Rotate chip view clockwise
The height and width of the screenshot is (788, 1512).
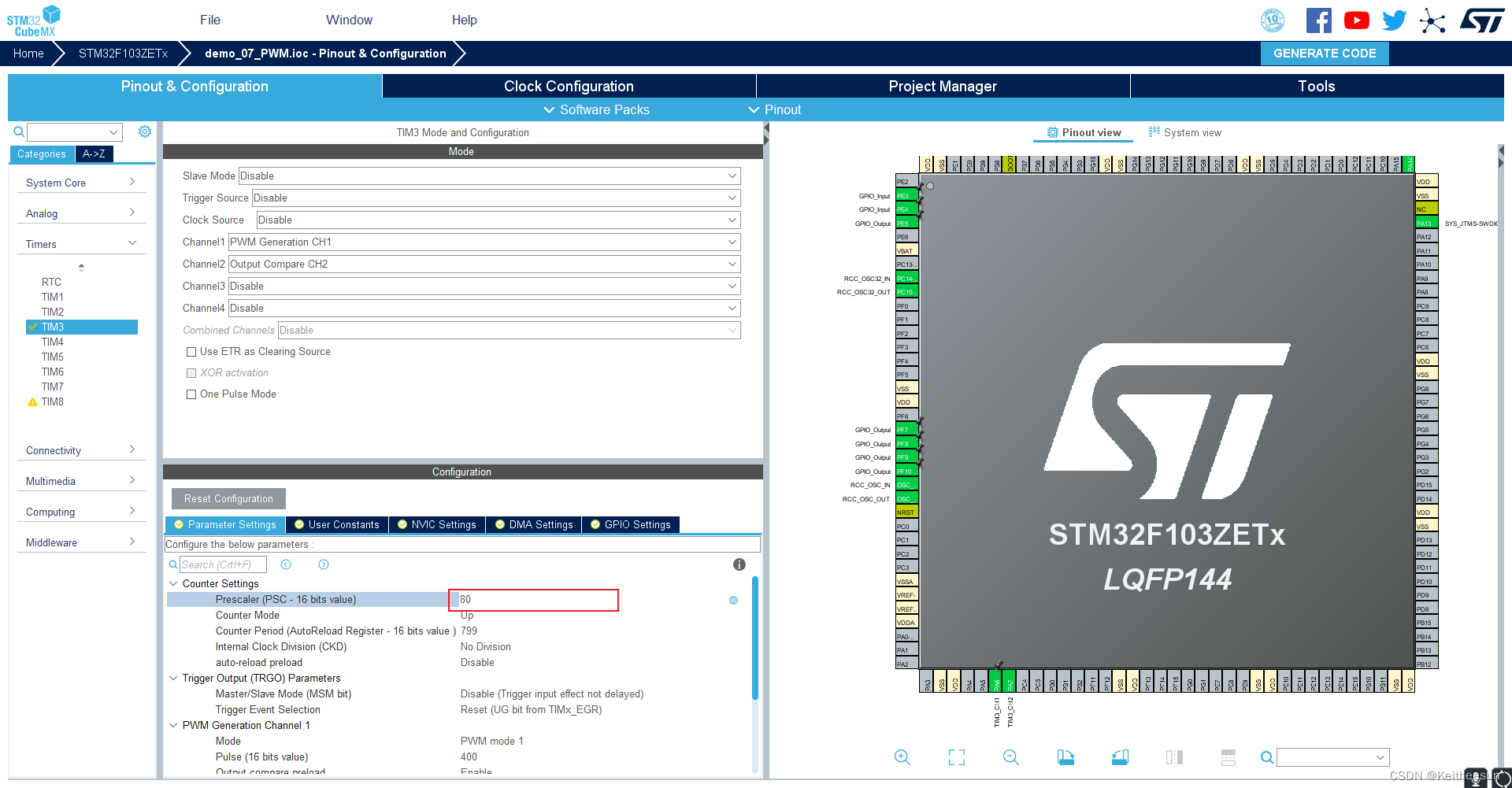coord(1065,757)
